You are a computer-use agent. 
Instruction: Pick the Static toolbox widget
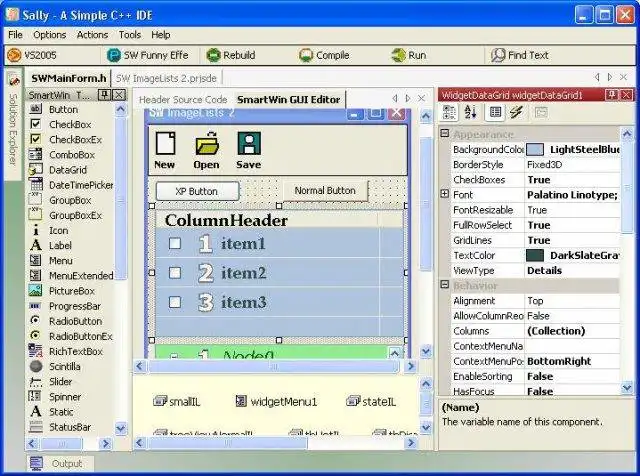61,411
